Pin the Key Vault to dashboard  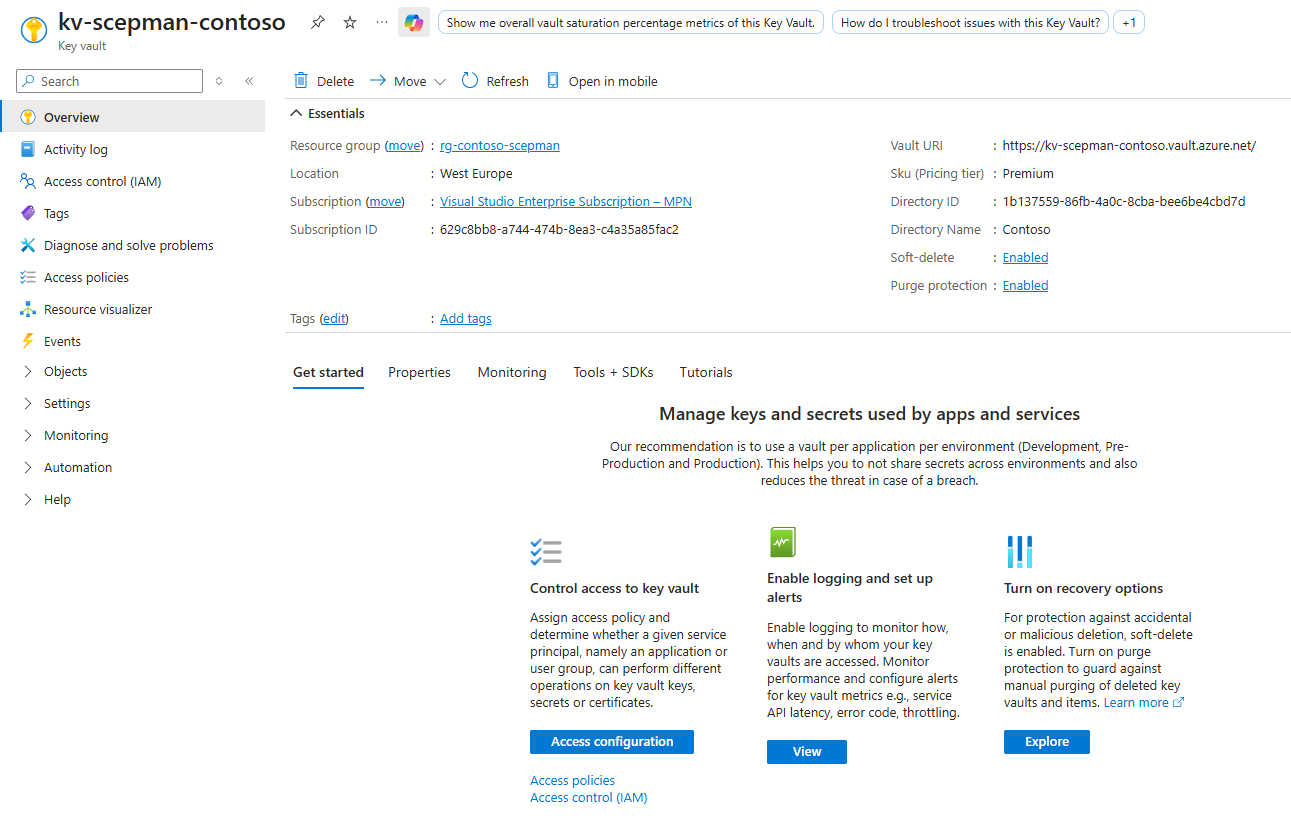(x=318, y=22)
